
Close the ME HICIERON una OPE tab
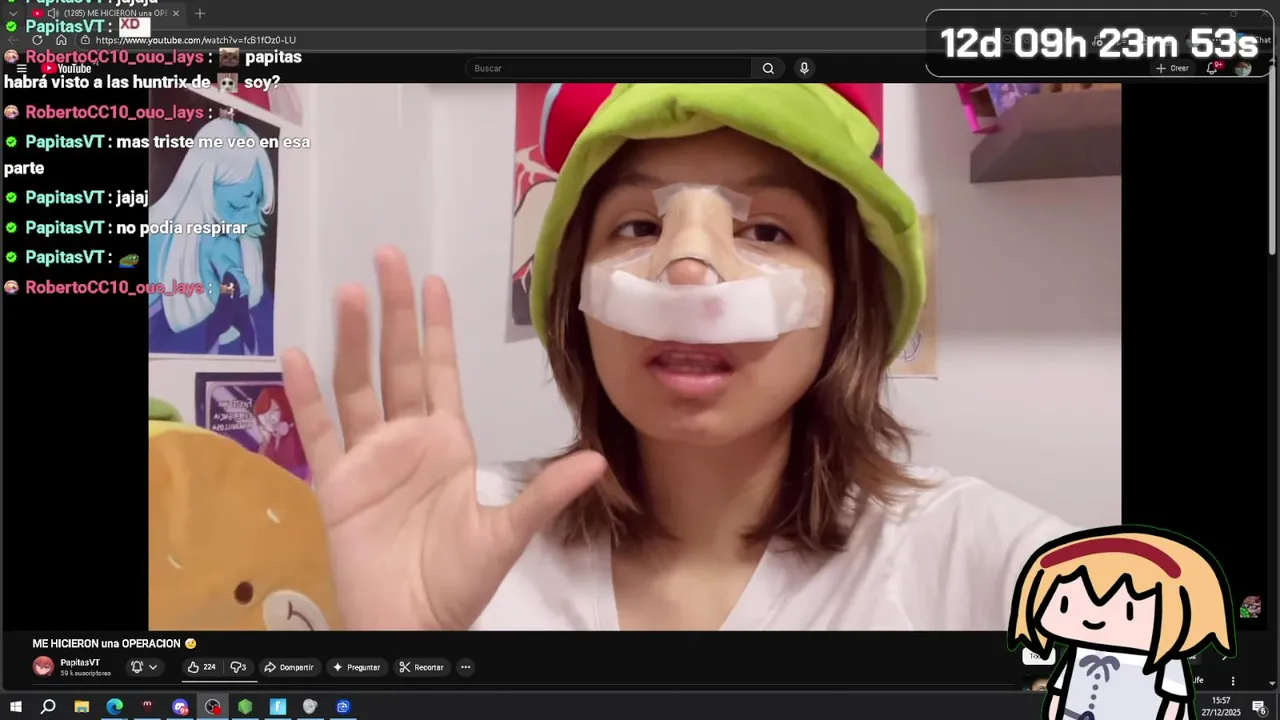pos(176,13)
